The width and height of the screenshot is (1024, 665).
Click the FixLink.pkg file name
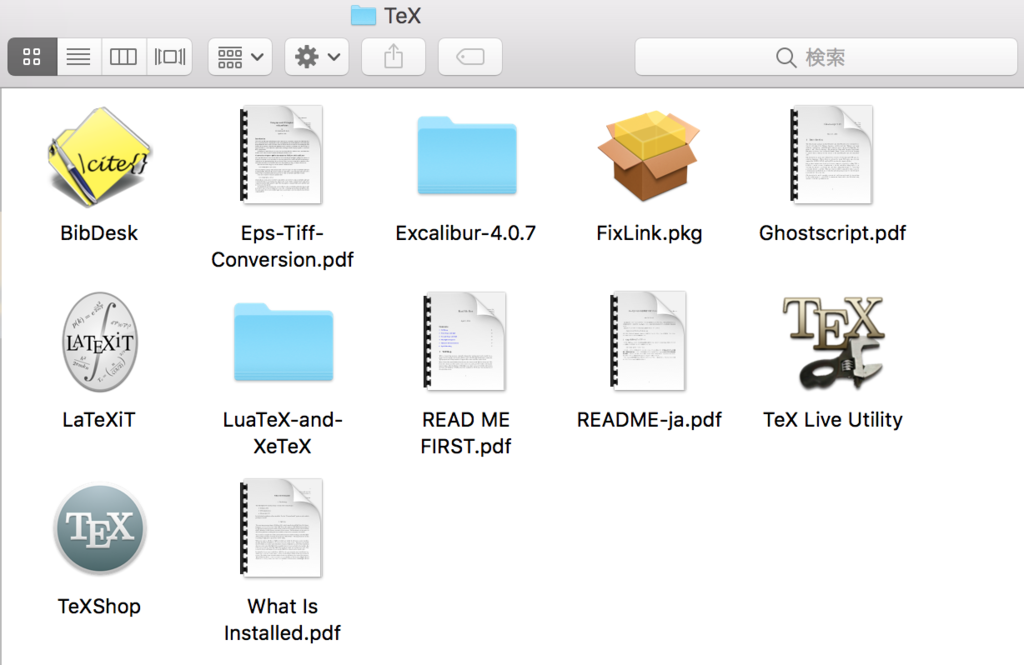pos(649,233)
